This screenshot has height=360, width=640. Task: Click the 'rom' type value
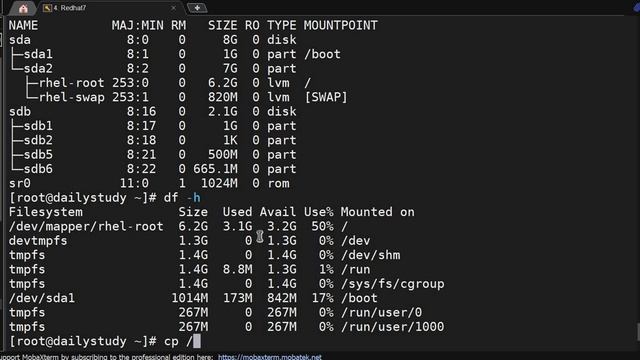pyautogui.click(x=278, y=183)
